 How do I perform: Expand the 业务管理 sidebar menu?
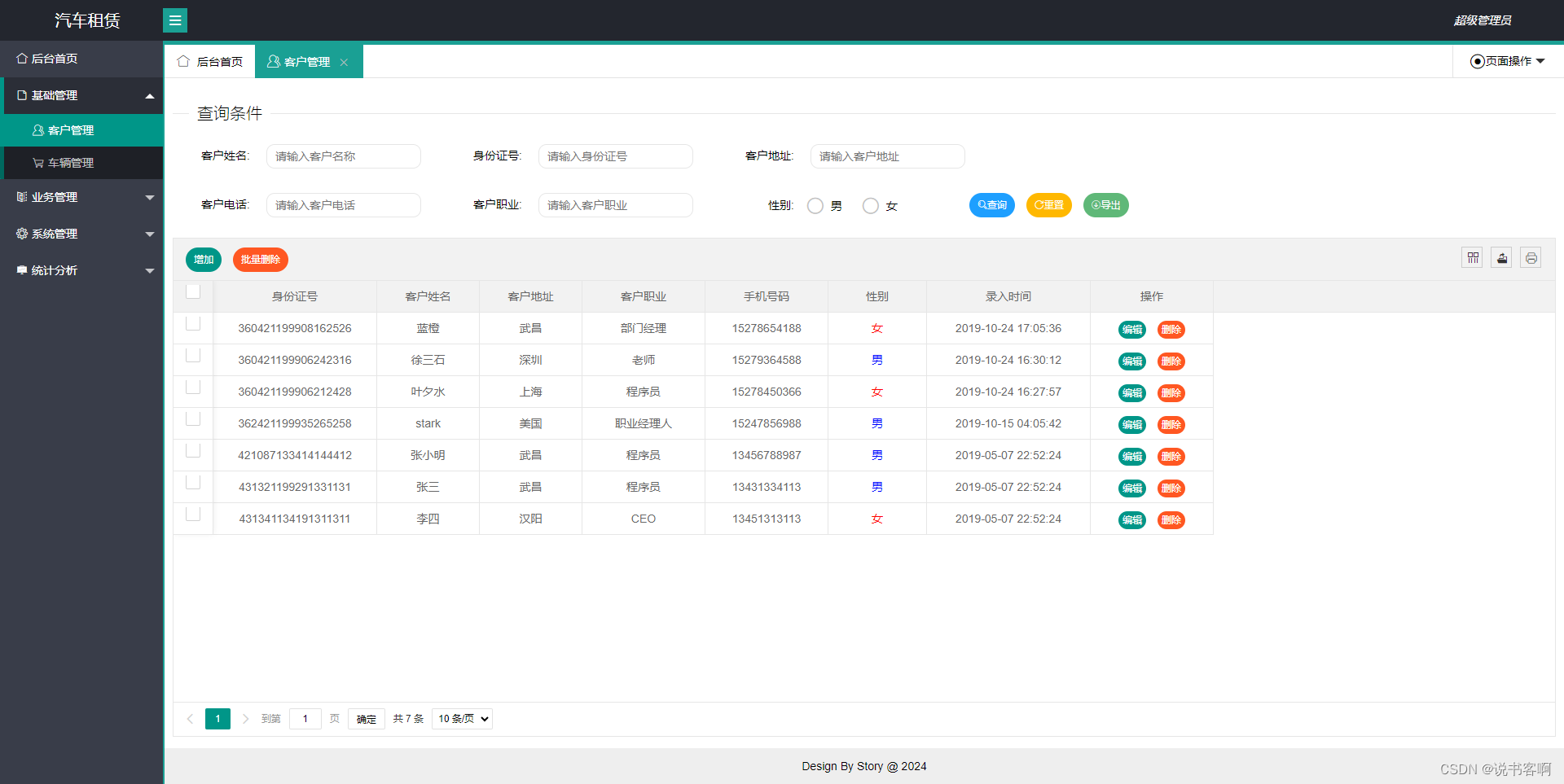[81, 197]
